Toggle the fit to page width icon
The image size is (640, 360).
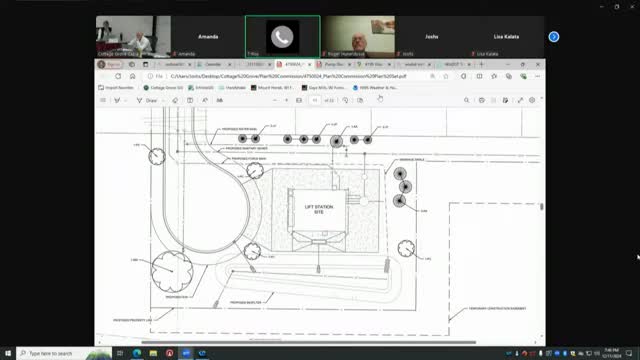tap(299, 100)
